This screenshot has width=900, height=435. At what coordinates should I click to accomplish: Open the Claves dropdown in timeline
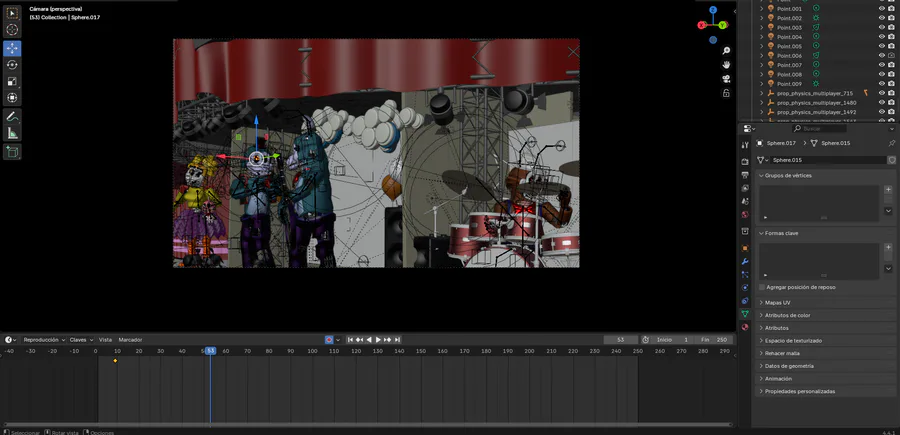pos(81,340)
